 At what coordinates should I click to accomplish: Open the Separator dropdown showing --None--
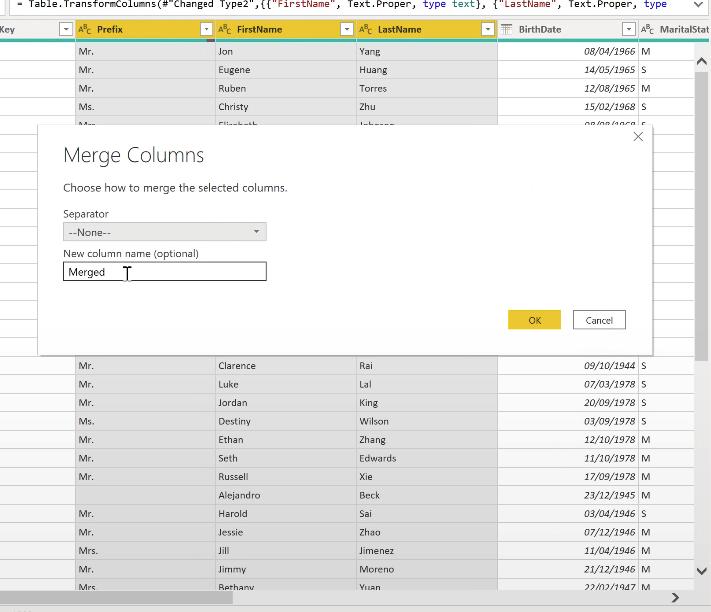(x=165, y=232)
